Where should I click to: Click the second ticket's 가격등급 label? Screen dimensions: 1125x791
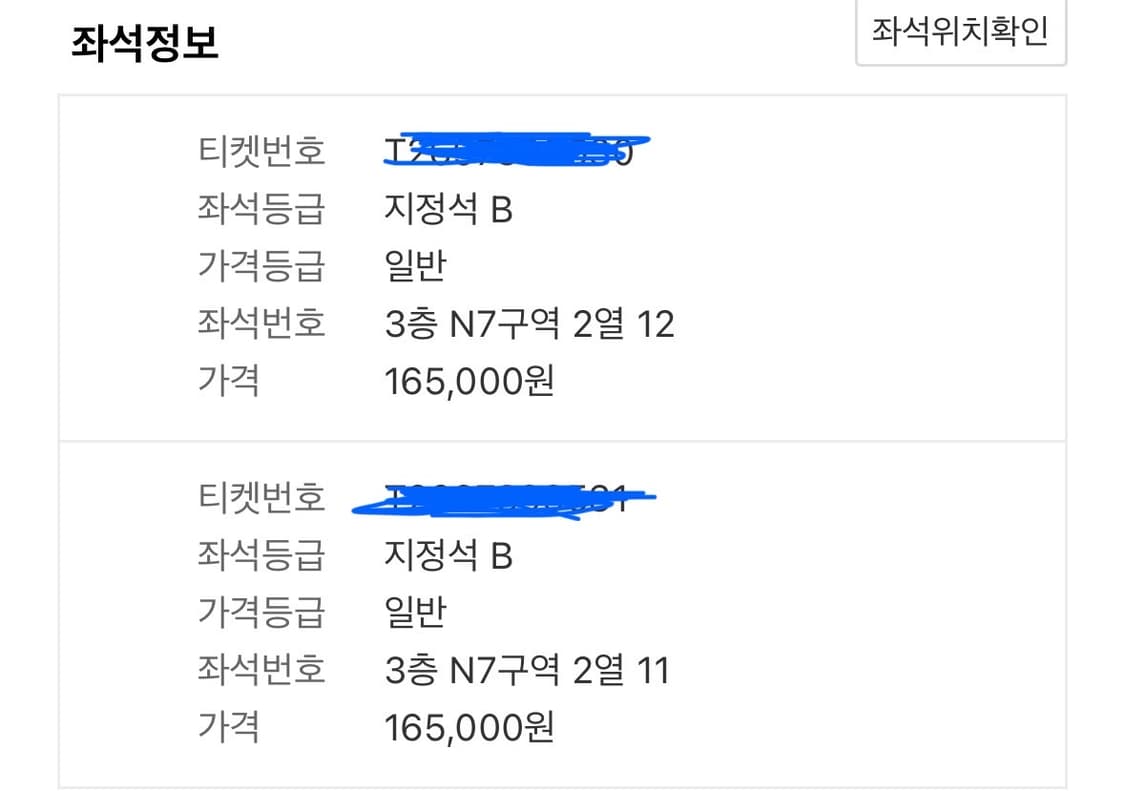tap(262, 613)
